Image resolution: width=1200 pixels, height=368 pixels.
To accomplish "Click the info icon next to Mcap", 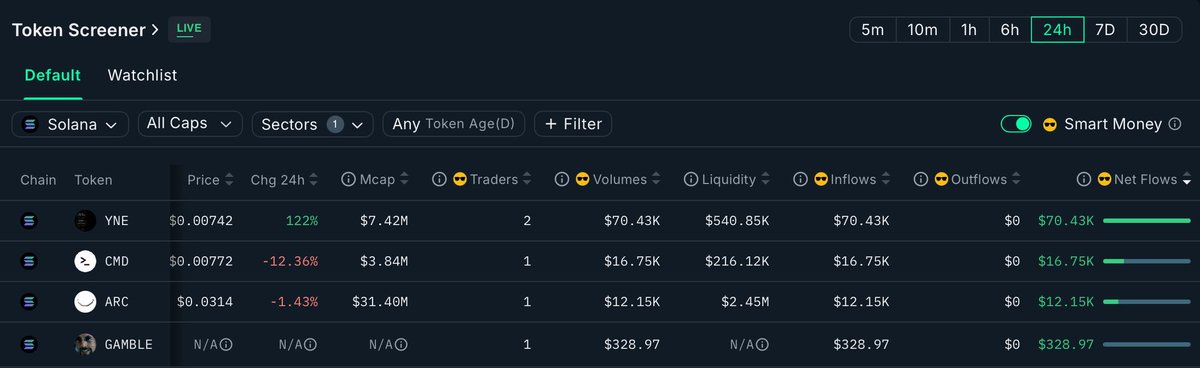I will 348,180.
